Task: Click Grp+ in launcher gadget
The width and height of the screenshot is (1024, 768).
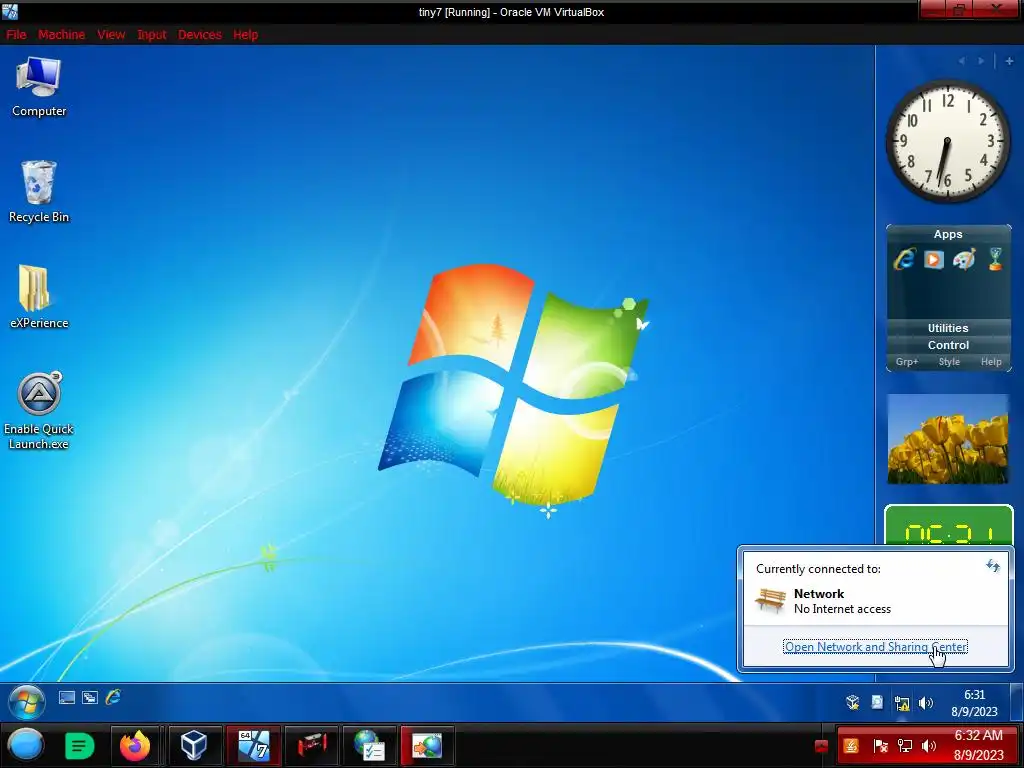Action: [x=907, y=362]
